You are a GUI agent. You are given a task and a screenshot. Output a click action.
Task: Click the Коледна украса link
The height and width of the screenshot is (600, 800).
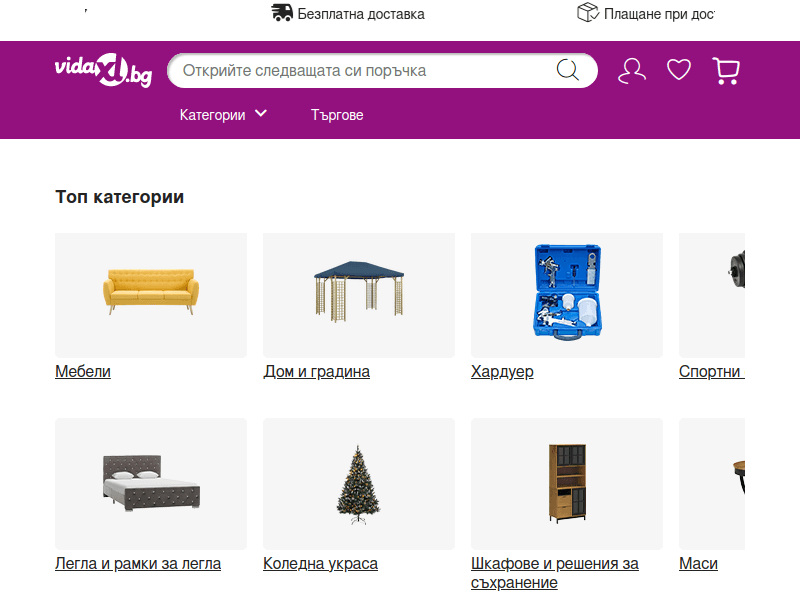pyautogui.click(x=320, y=563)
